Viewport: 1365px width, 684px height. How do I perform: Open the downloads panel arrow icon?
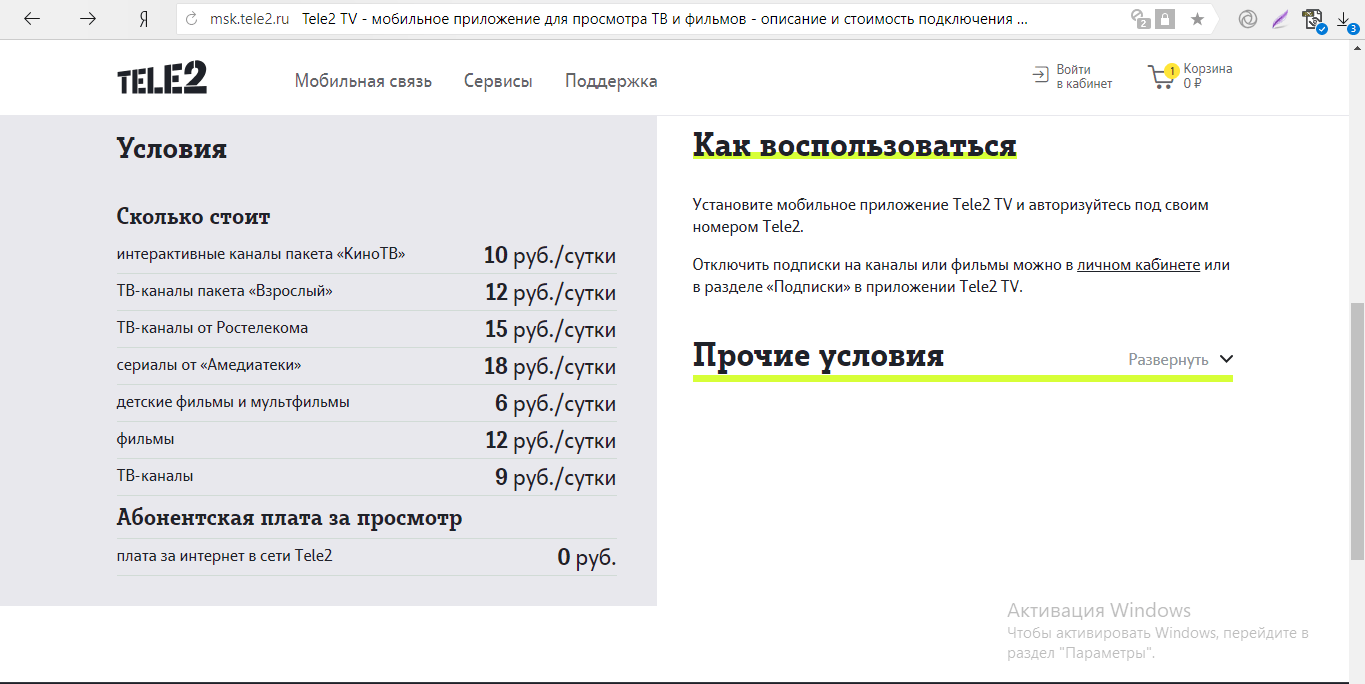pos(1347,20)
